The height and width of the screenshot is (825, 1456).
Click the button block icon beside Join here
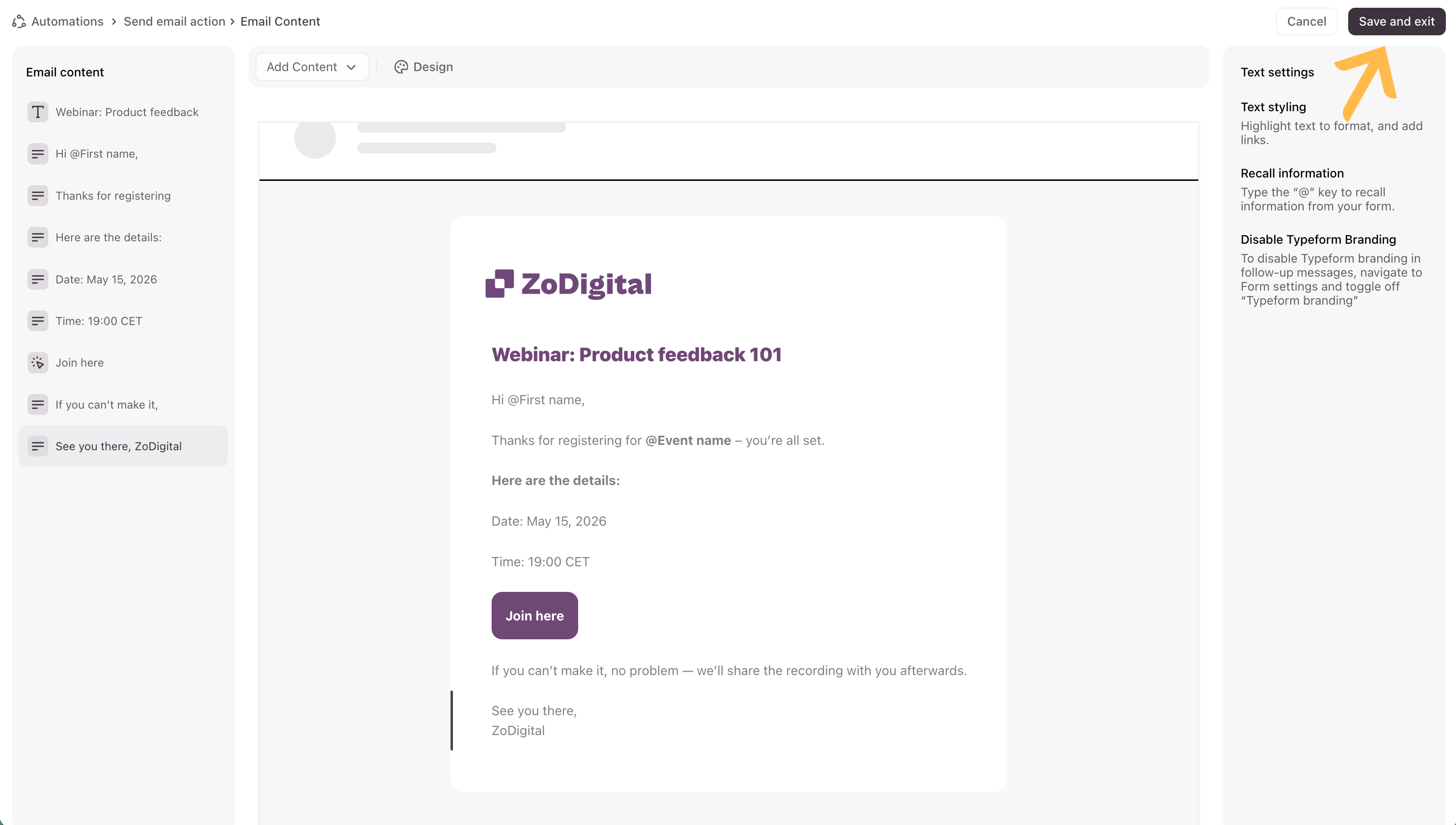point(37,363)
